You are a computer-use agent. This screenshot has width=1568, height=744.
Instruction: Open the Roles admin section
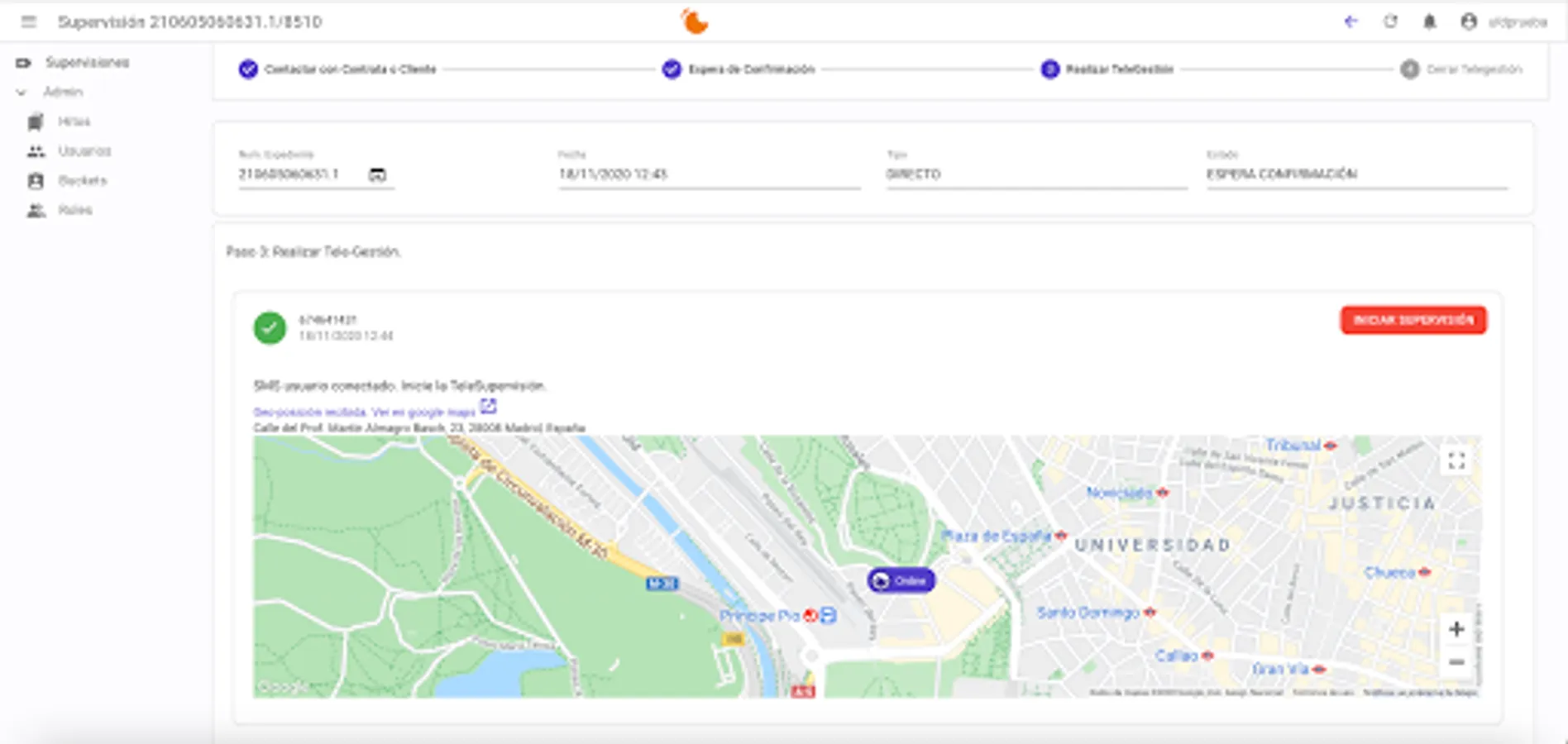[x=74, y=209]
